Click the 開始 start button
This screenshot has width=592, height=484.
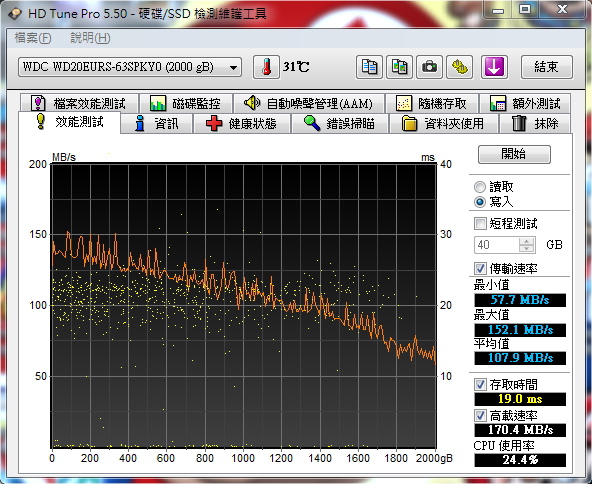point(514,154)
